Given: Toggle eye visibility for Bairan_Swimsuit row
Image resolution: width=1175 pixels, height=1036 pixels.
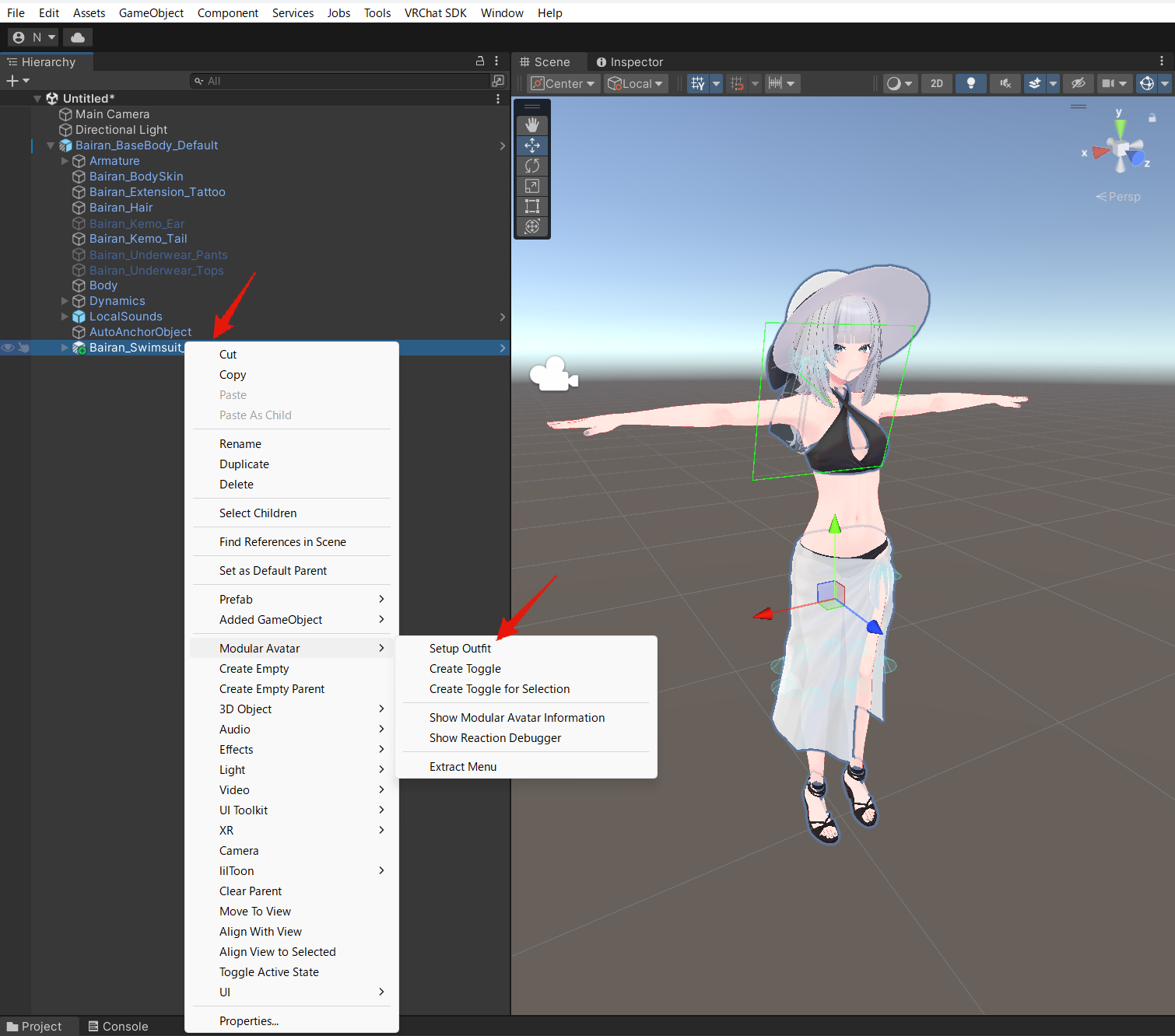Looking at the screenshot, I should point(8,348).
